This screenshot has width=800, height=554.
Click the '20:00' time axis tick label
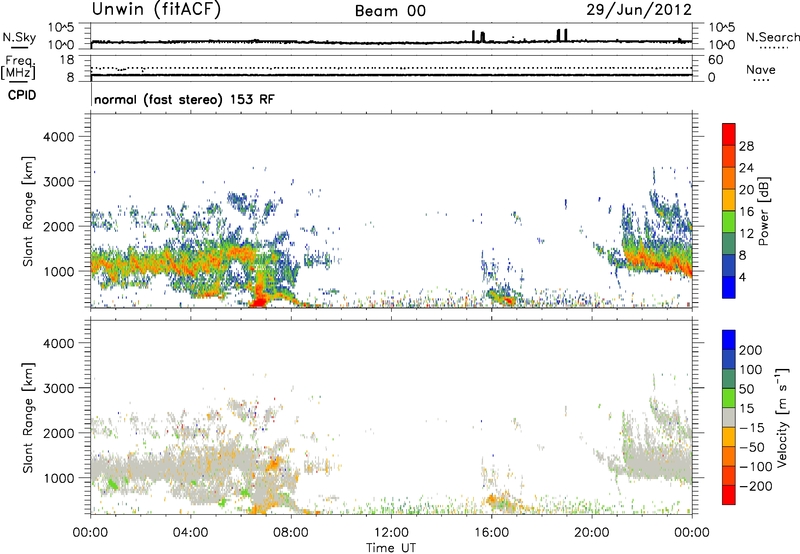(x=591, y=533)
